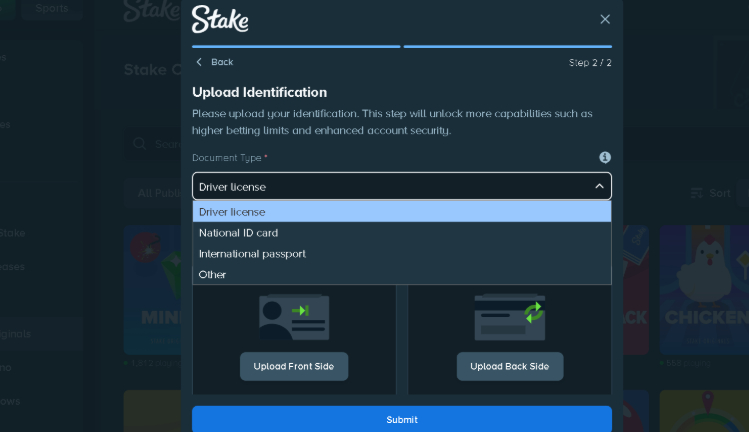Collapse the Document Type dropdown chevron
This screenshot has height=432, width=749.
599,186
